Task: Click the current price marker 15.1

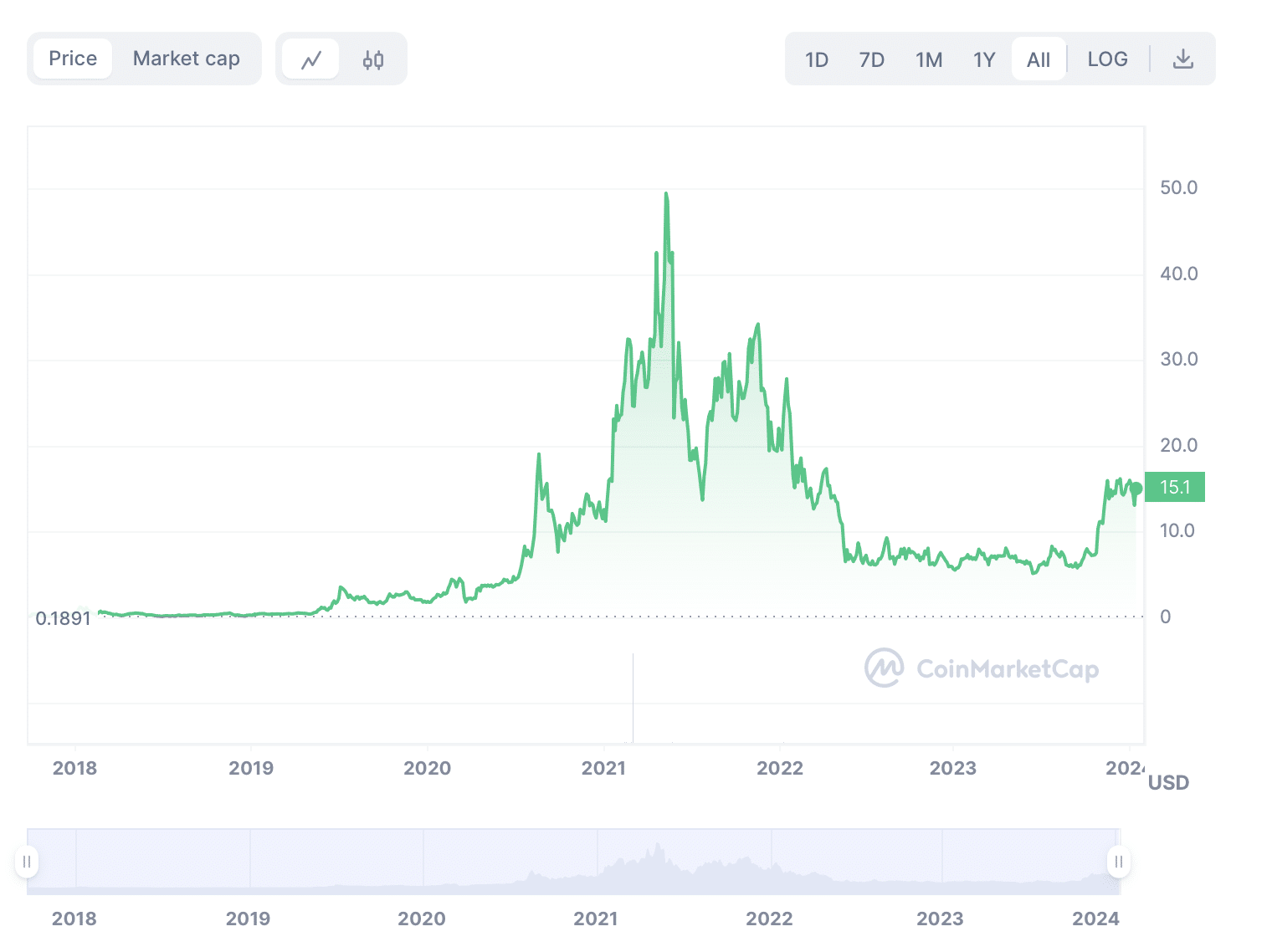Action: (1175, 487)
